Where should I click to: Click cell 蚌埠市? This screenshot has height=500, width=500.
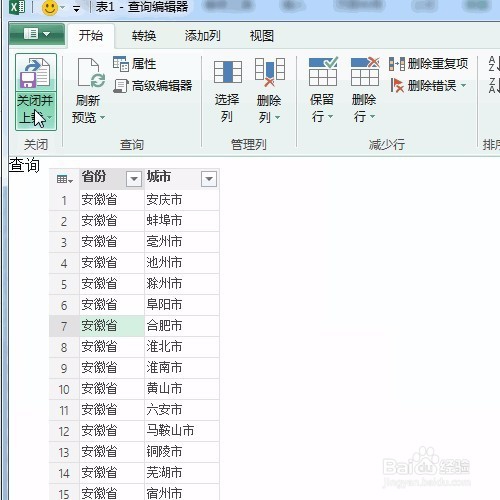pos(182,221)
